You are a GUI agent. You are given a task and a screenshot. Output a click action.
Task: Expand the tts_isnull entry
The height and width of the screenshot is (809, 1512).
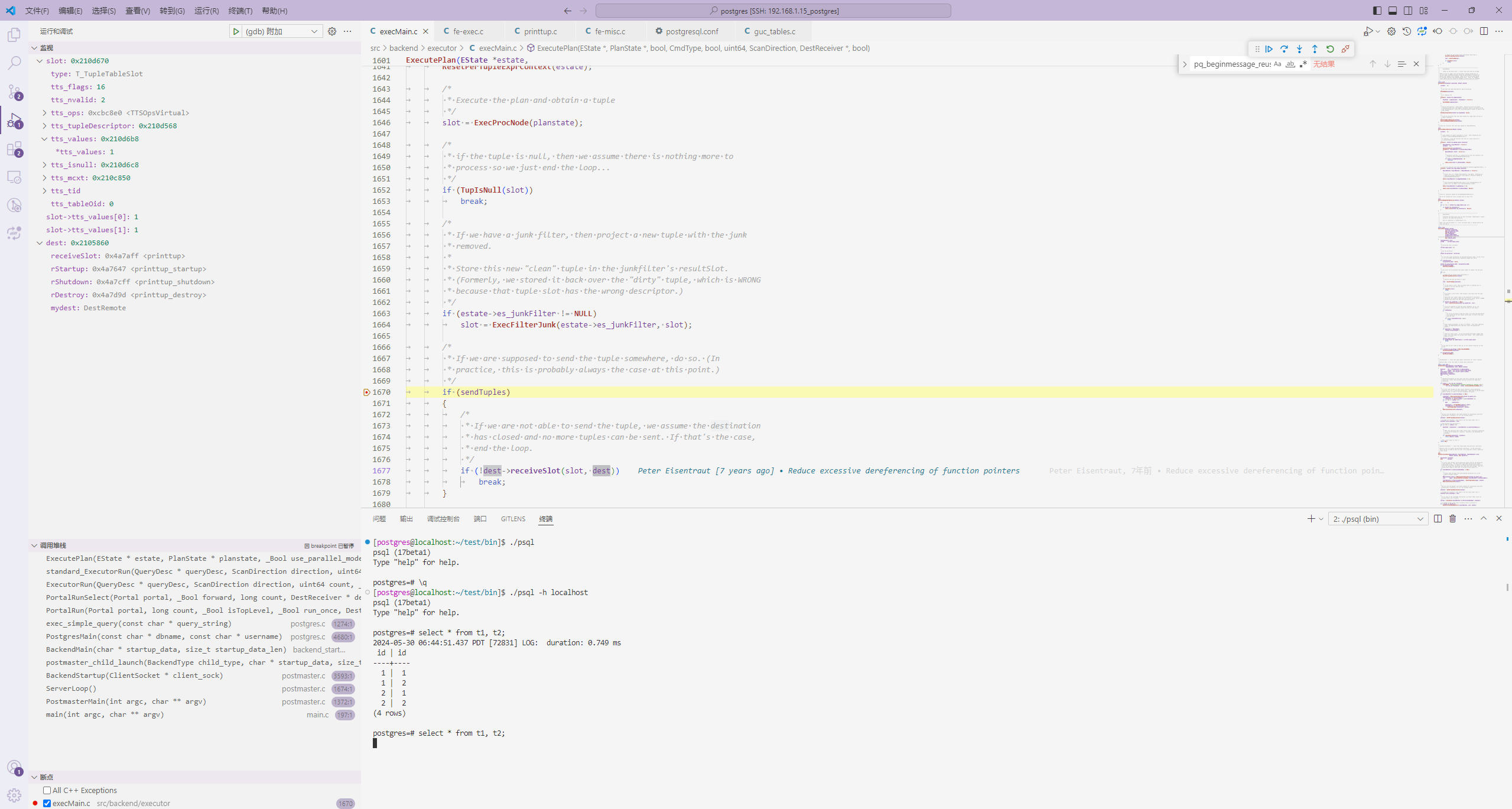click(44, 165)
